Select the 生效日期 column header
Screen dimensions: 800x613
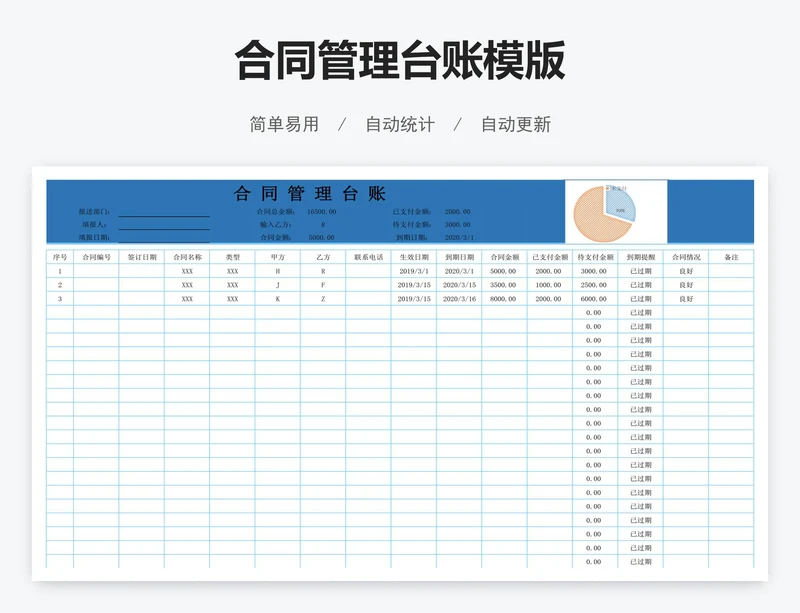coord(414,257)
